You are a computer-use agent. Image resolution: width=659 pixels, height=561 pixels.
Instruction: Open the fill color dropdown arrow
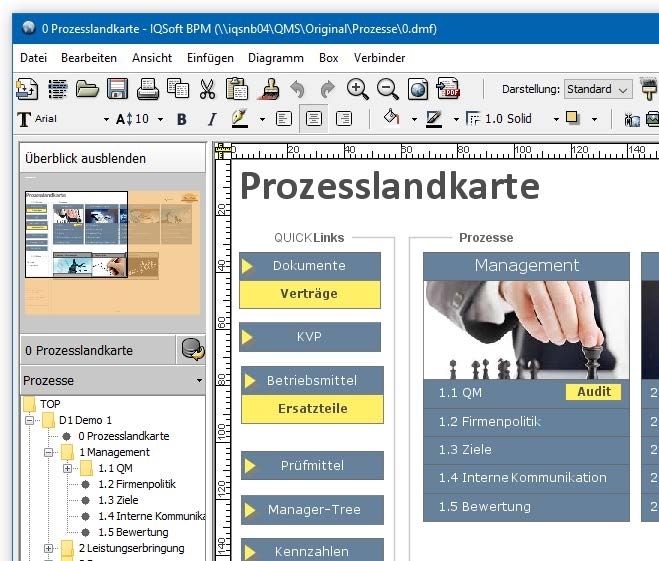click(x=414, y=120)
